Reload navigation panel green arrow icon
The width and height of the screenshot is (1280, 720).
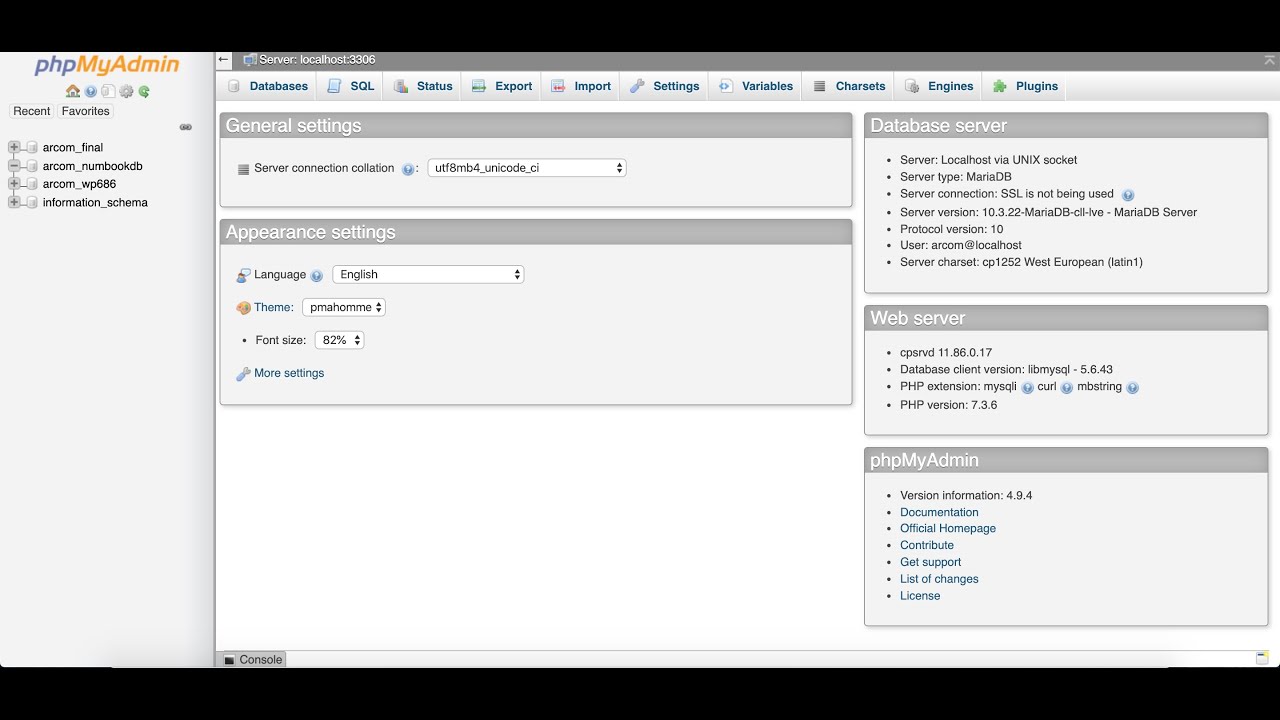click(144, 91)
